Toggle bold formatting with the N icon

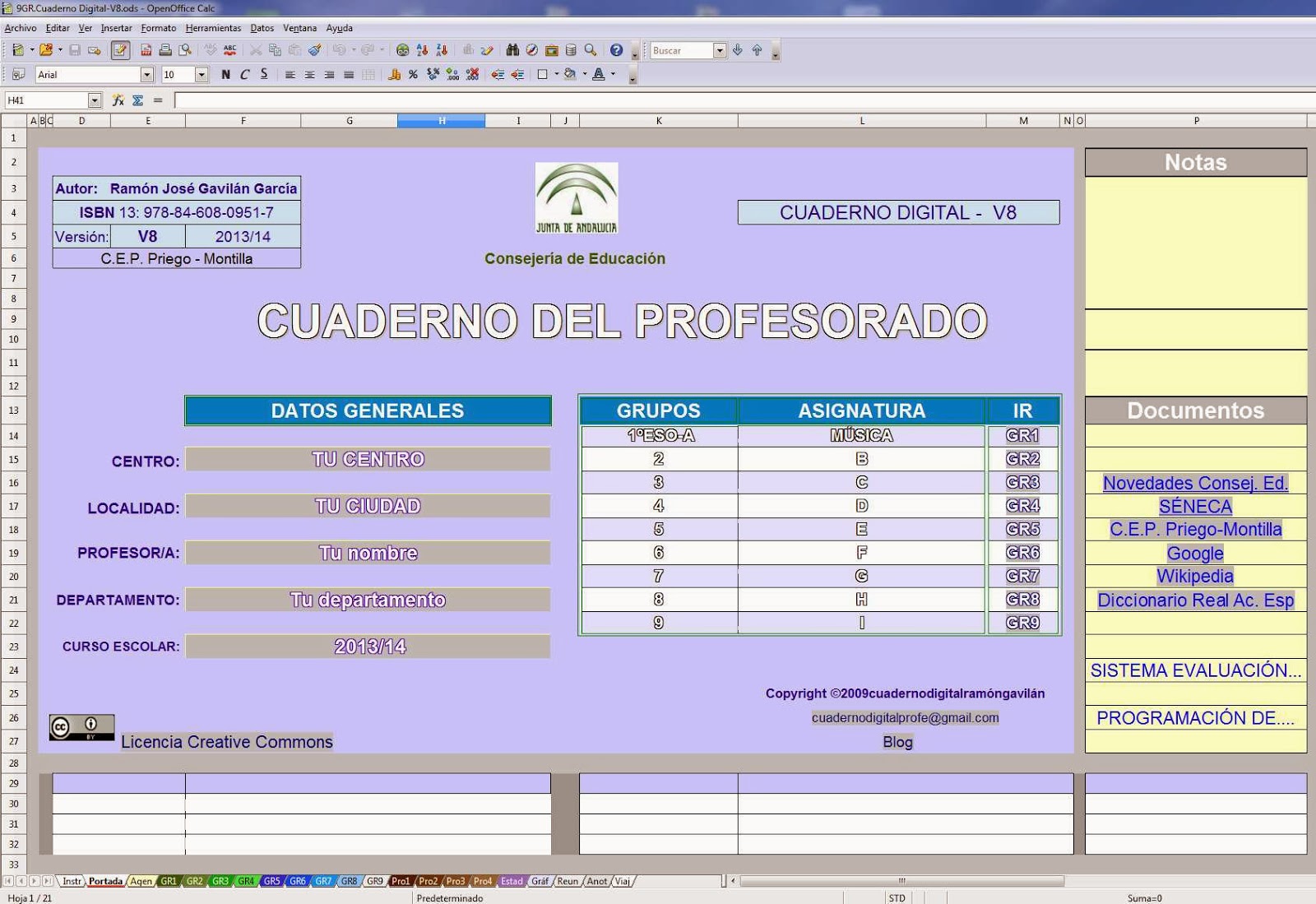[x=224, y=75]
